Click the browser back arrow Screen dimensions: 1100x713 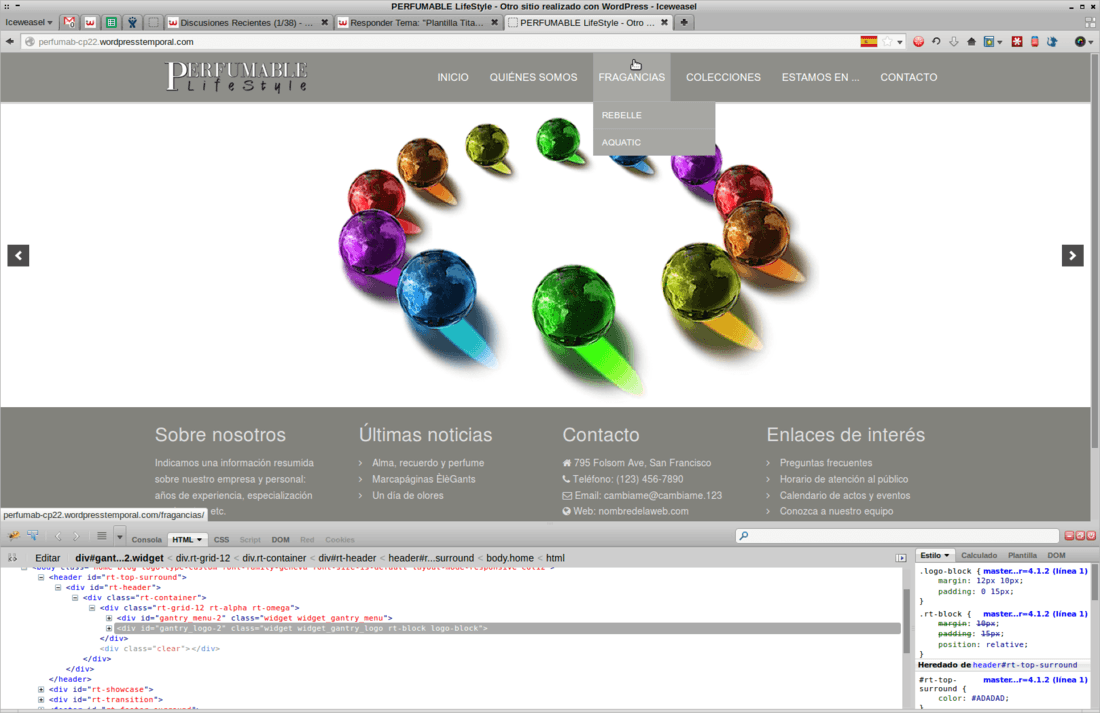(x=10, y=41)
